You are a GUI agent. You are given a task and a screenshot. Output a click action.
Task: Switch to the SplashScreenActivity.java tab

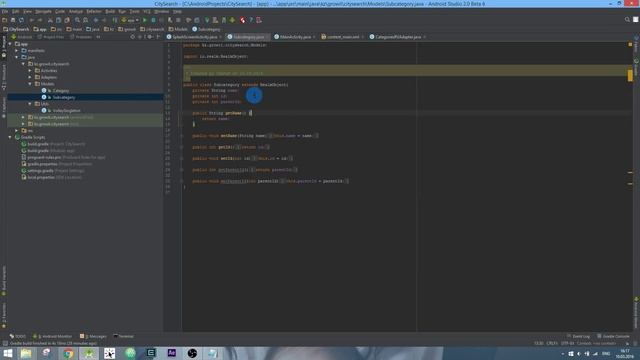click(194, 37)
